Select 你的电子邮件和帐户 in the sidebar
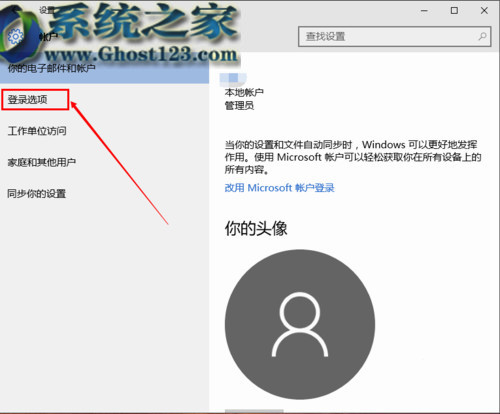Screen dimensions: 500x414 coord(104,69)
